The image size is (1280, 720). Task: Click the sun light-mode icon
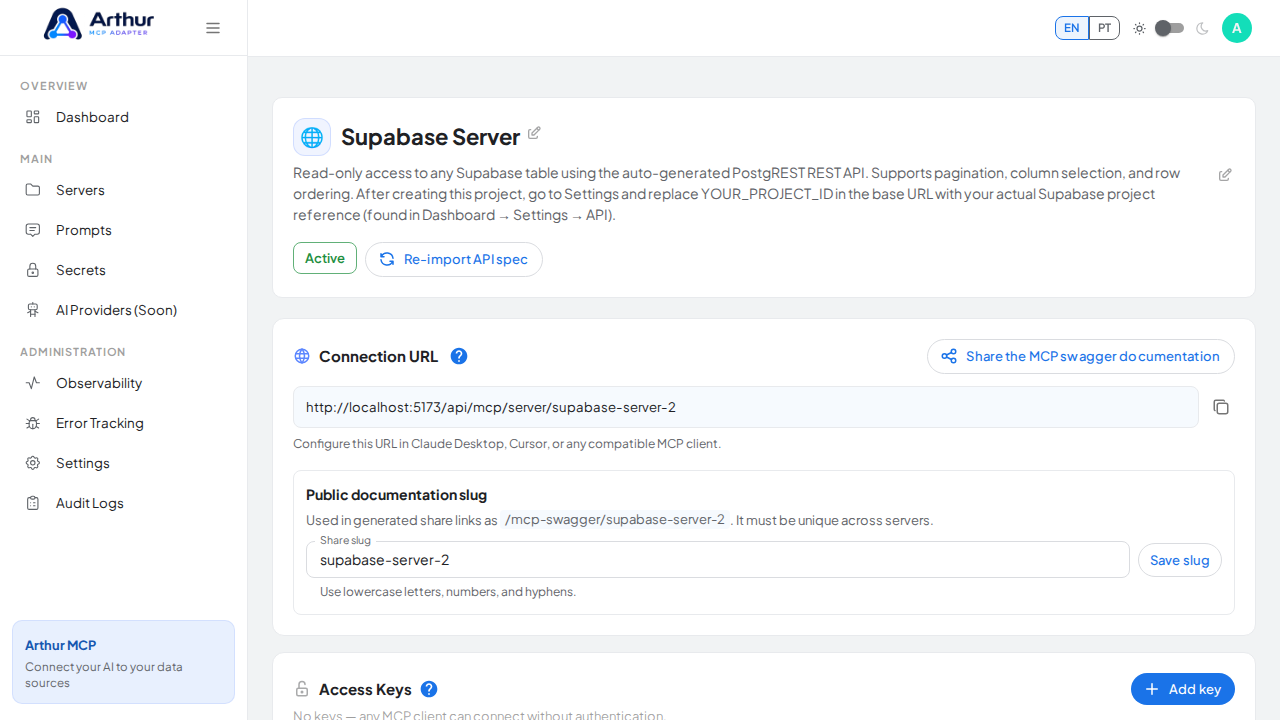click(x=1139, y=28)
